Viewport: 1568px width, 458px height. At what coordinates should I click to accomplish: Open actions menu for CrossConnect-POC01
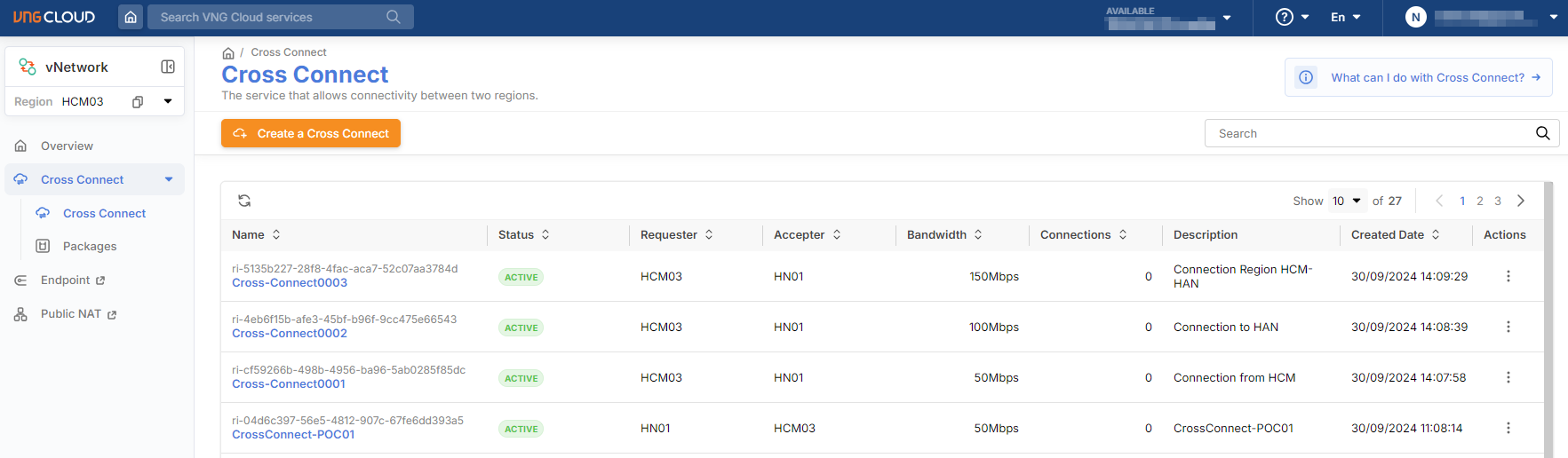(x=1508, y=429)
